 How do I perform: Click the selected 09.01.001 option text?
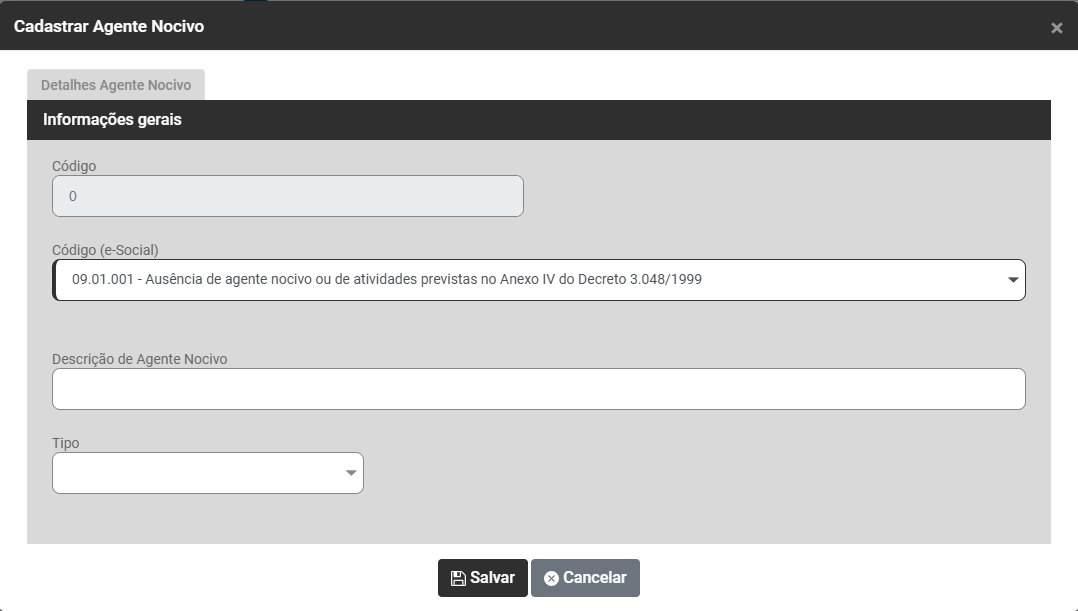point(387,280)
